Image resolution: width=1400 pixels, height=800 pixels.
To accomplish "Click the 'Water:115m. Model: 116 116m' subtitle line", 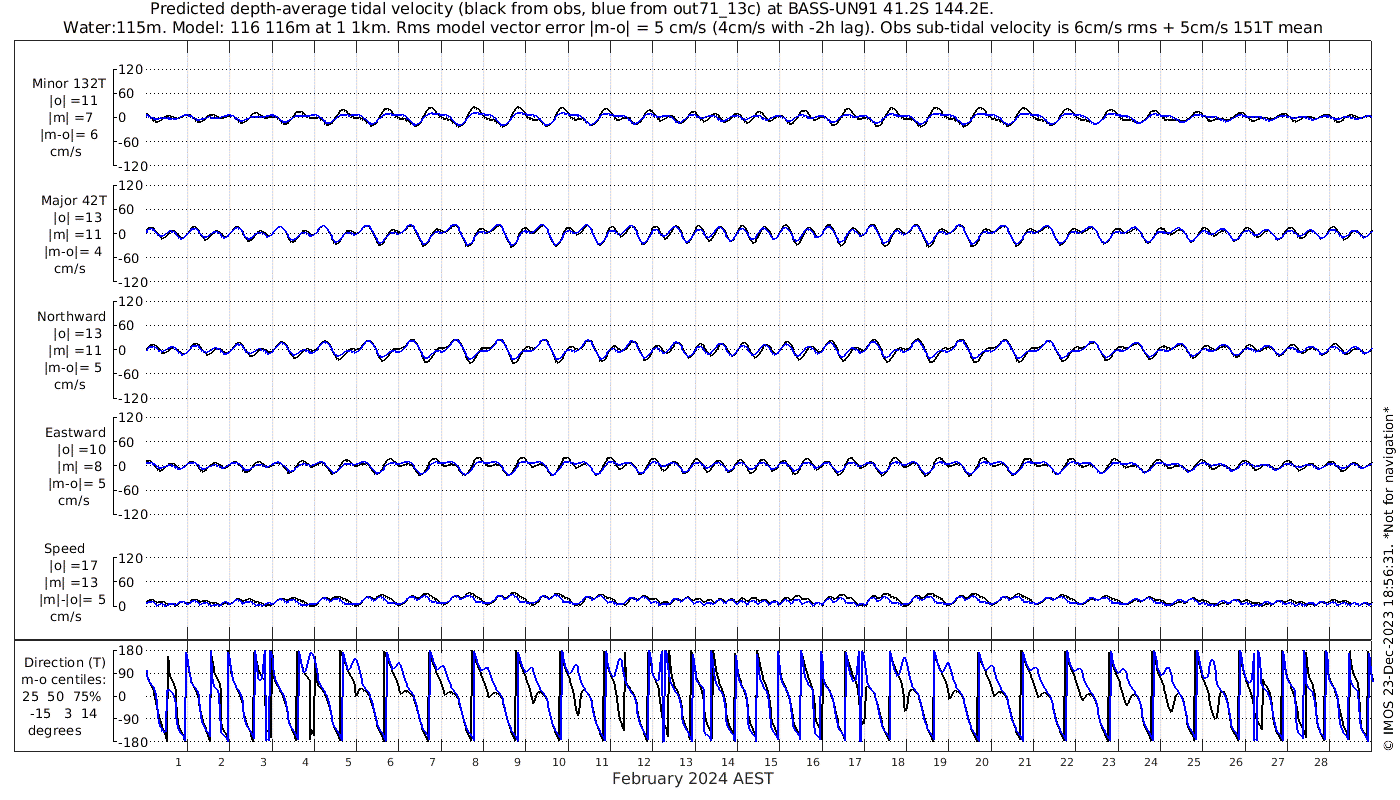I will pyautogui.click(x=693, y=28).
